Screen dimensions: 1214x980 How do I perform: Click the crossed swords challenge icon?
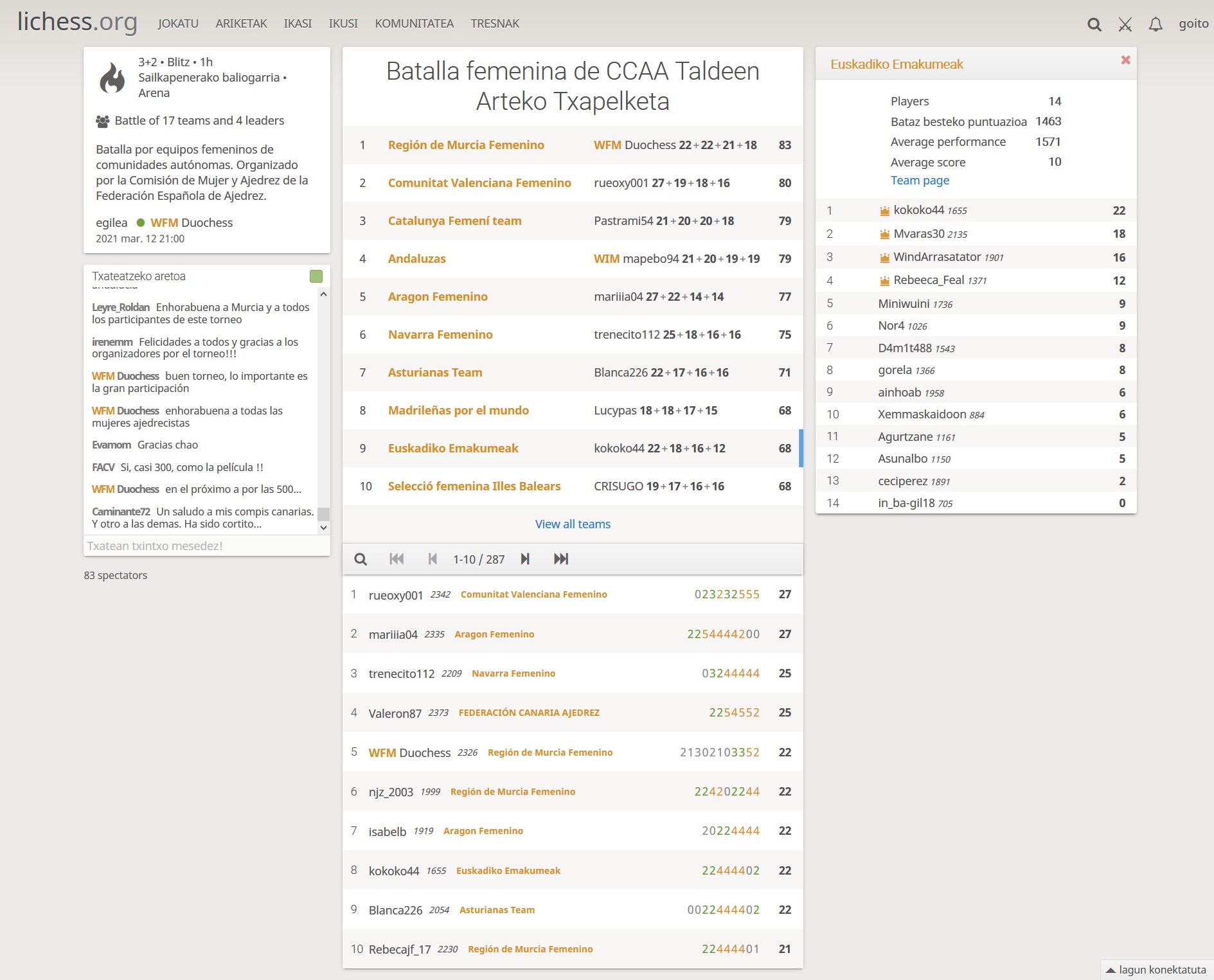click(1125, 24)
